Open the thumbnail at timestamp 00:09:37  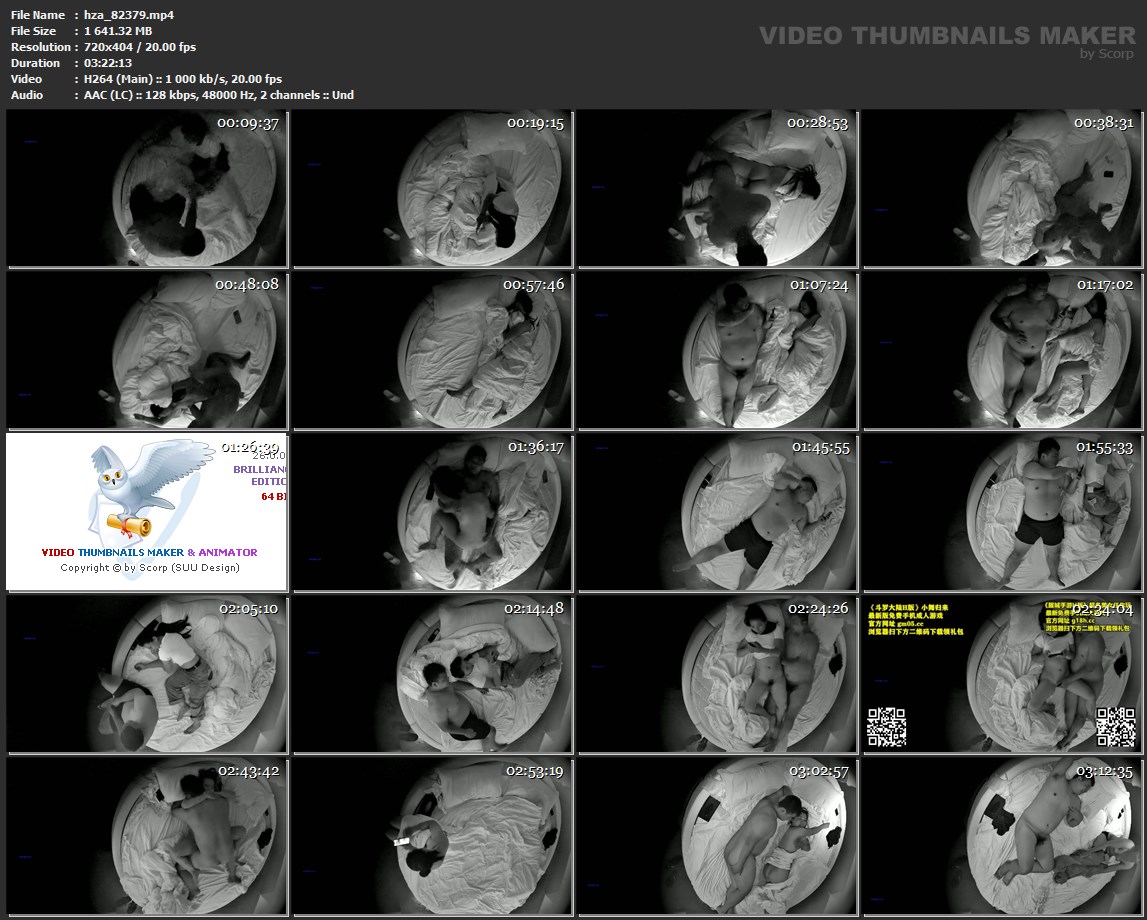click(147, 189)
